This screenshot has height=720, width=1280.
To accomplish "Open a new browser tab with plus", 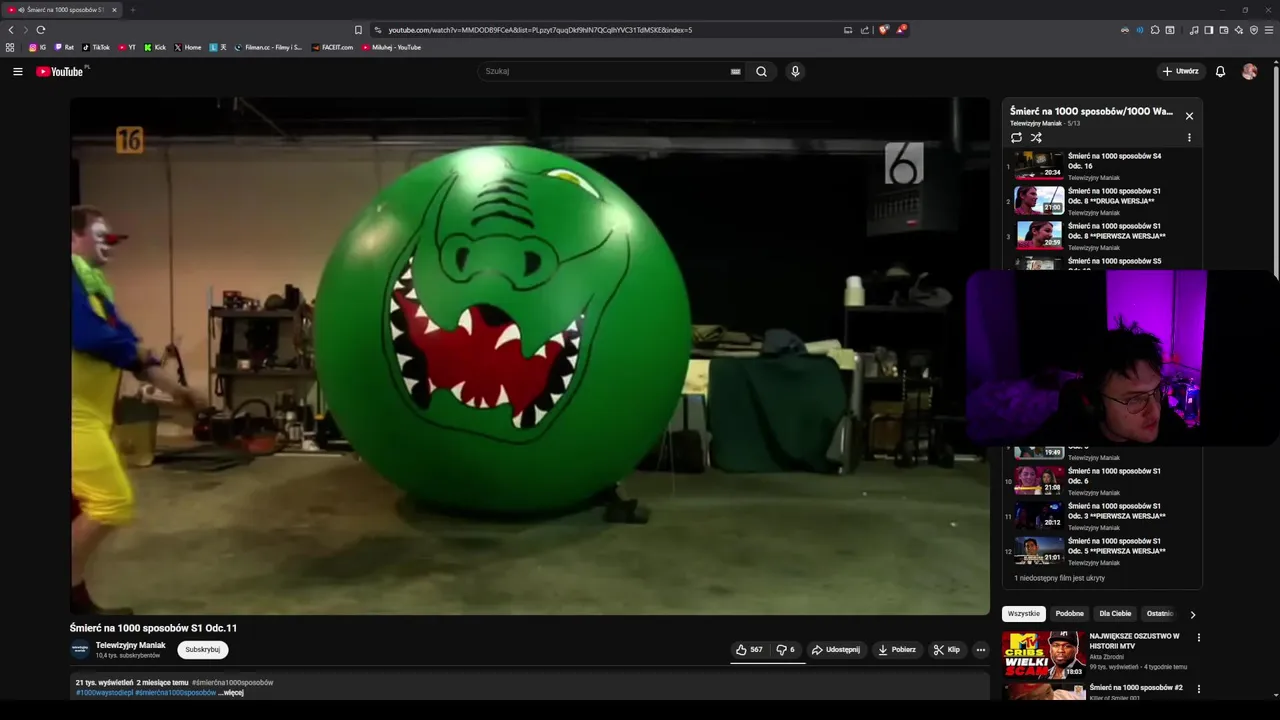I will tap(132, 10).
